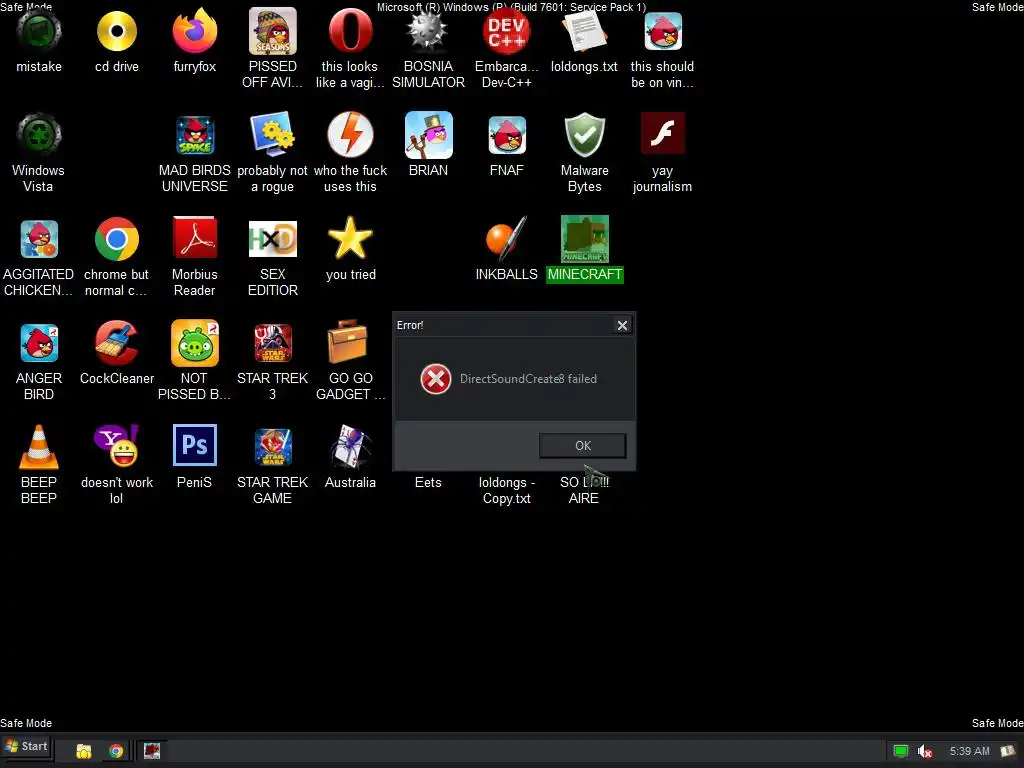The width and height of the screenshot is (1024, 768).
Task: Select the loldongs.txt file icon
Action: [584, 31]
